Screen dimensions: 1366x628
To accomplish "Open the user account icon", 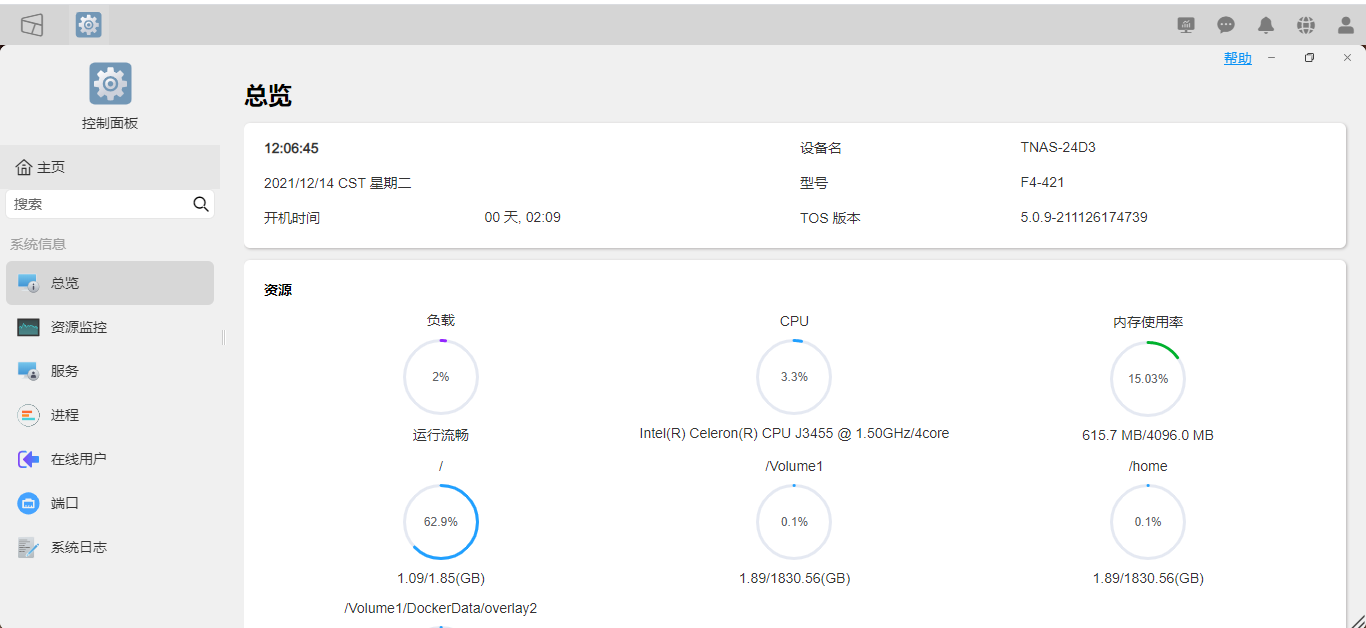I will [x=1346, y=25].
